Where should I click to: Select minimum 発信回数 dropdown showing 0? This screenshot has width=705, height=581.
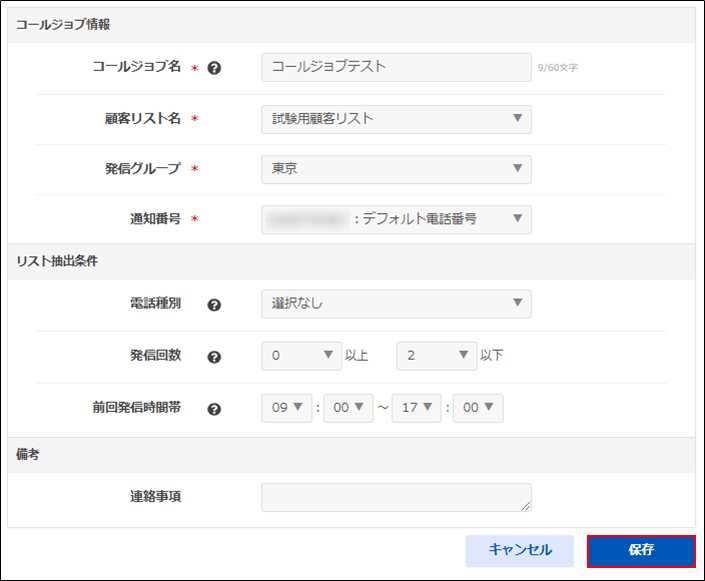301,355
